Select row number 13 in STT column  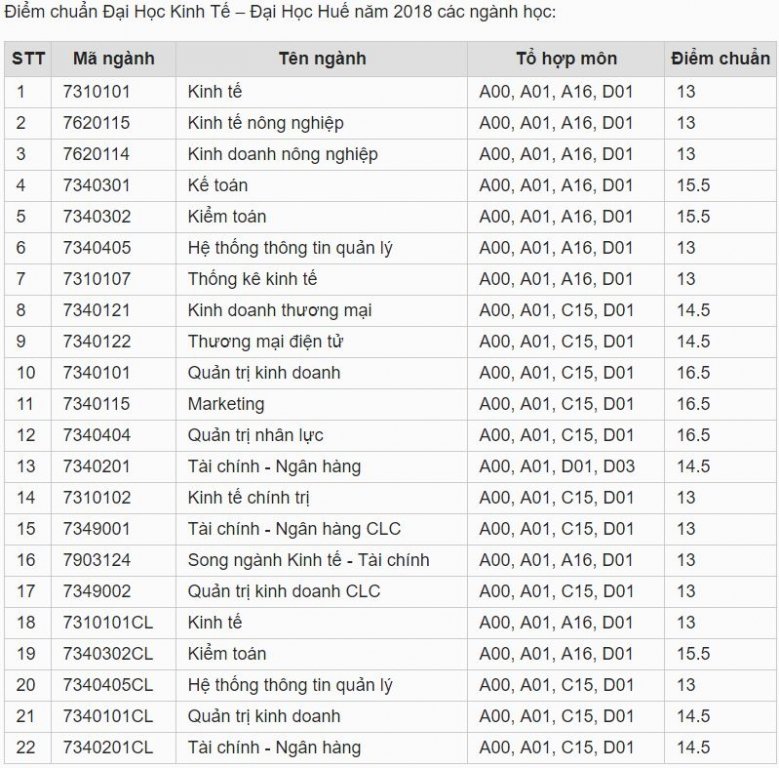(x=26, y=466)
